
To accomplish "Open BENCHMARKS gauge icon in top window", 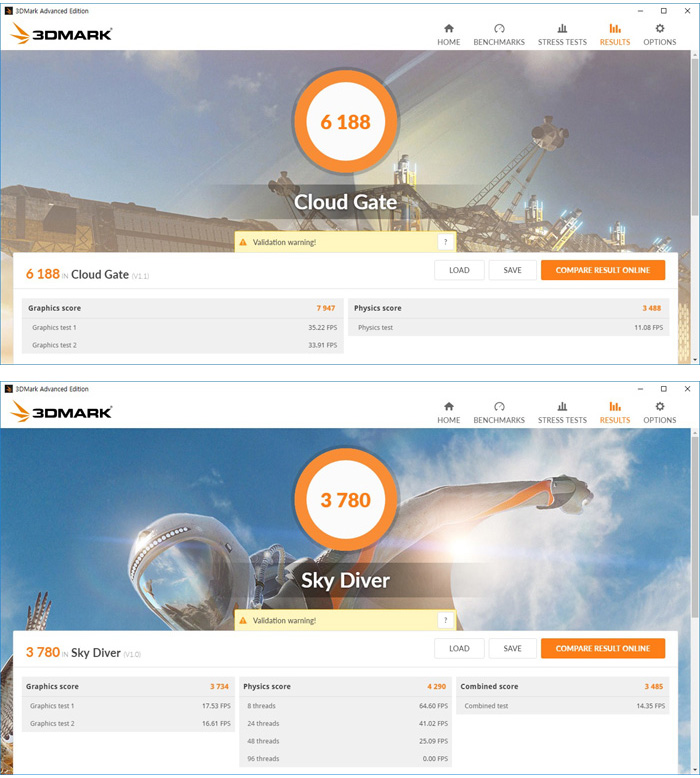I will click(499, 28).
